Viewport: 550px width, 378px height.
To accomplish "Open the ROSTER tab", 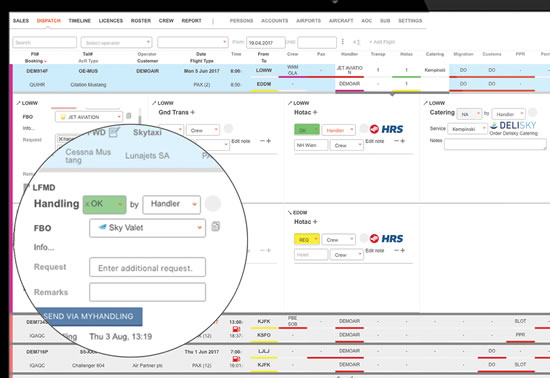I will point(141,21).
